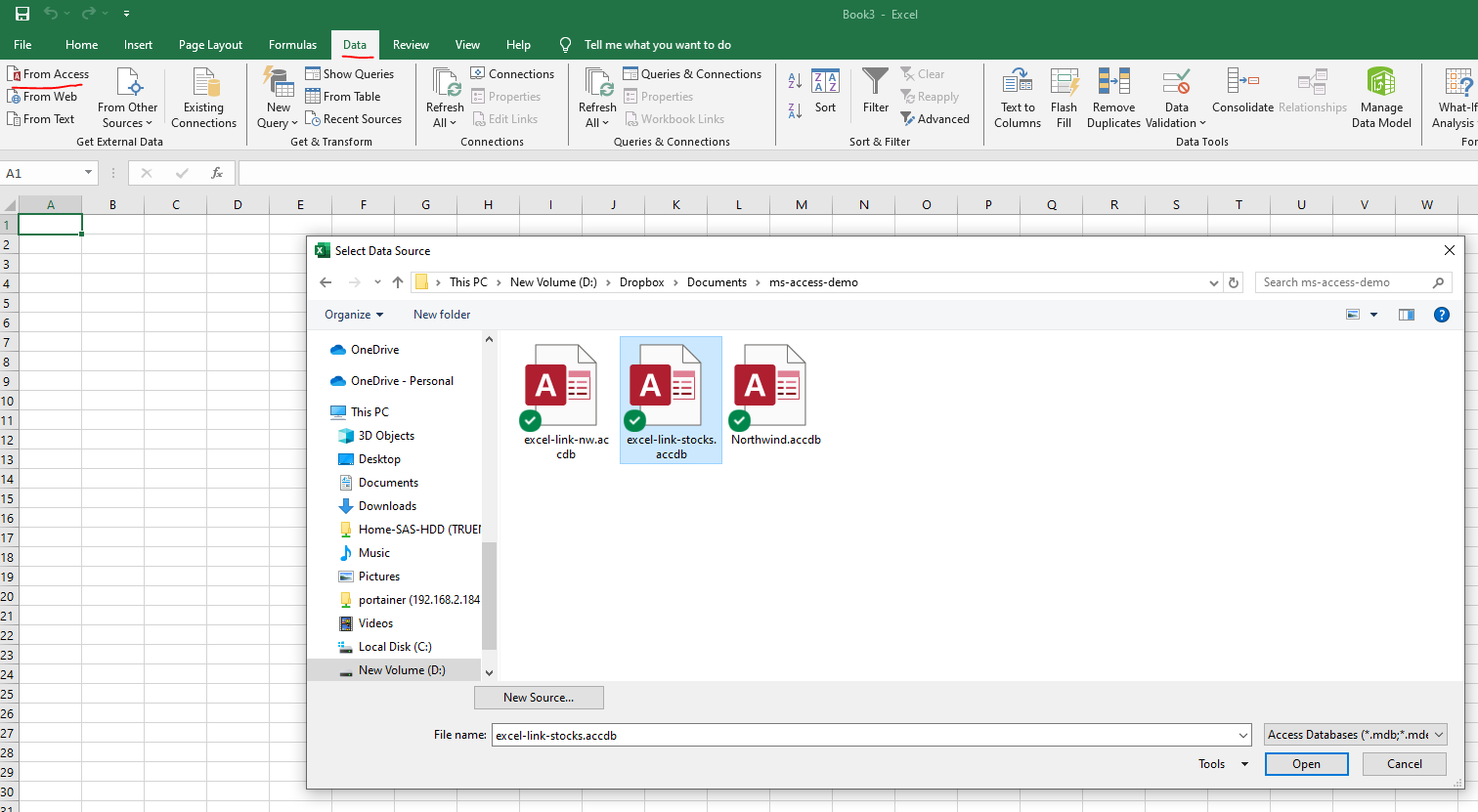
Task: Select New Volume (D:) in navigation
Action: [402, 670]
